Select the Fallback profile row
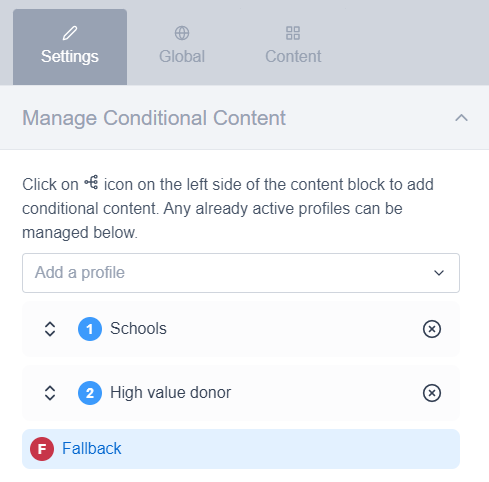This screenshot has height=482, width=489. (241, 449)
